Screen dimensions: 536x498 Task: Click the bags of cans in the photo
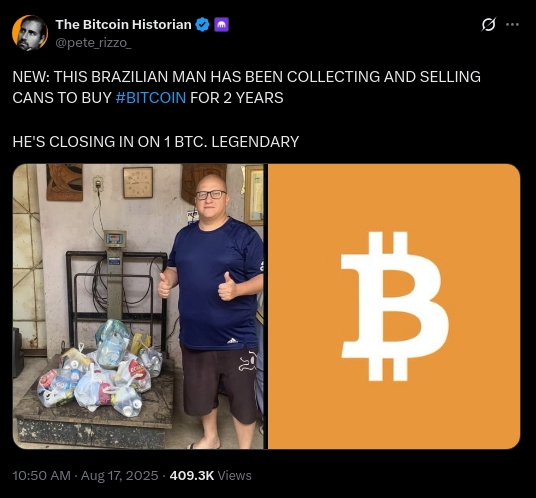click(99, 368)
